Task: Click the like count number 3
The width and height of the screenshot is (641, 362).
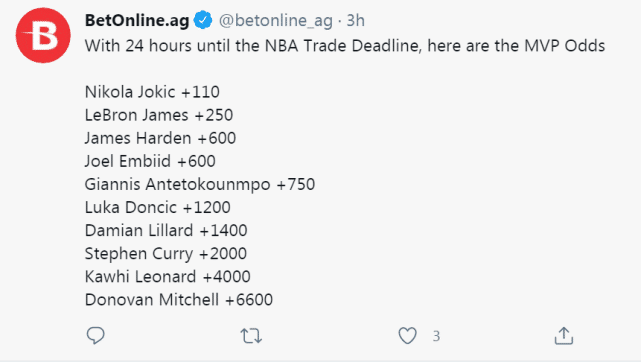Action: point(436,336)
